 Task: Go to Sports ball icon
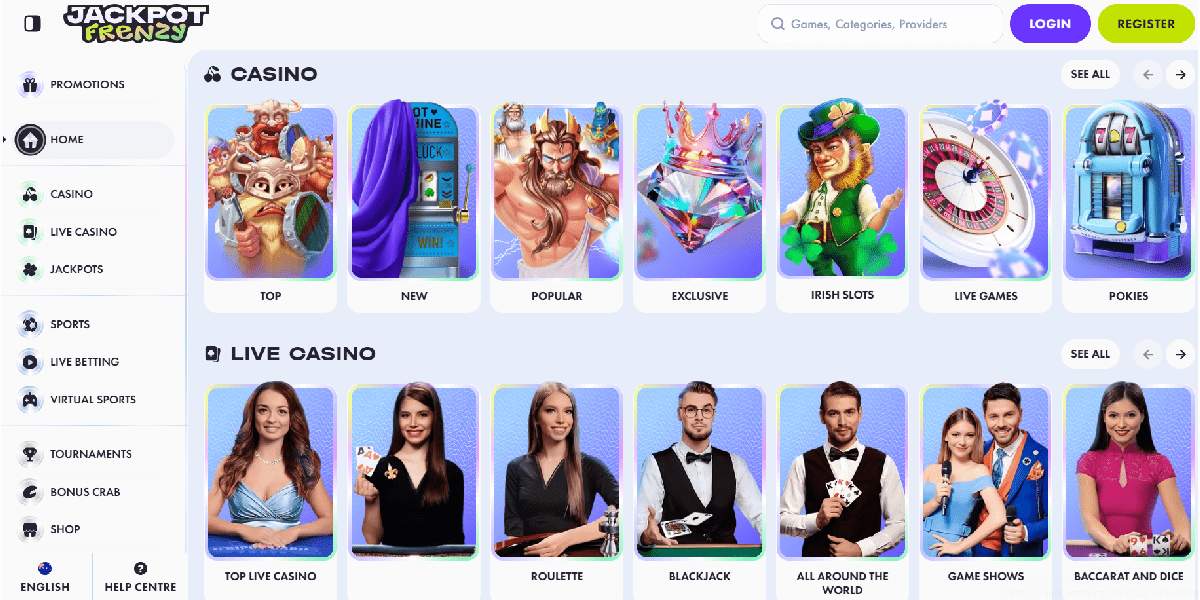tap(30, 324)
